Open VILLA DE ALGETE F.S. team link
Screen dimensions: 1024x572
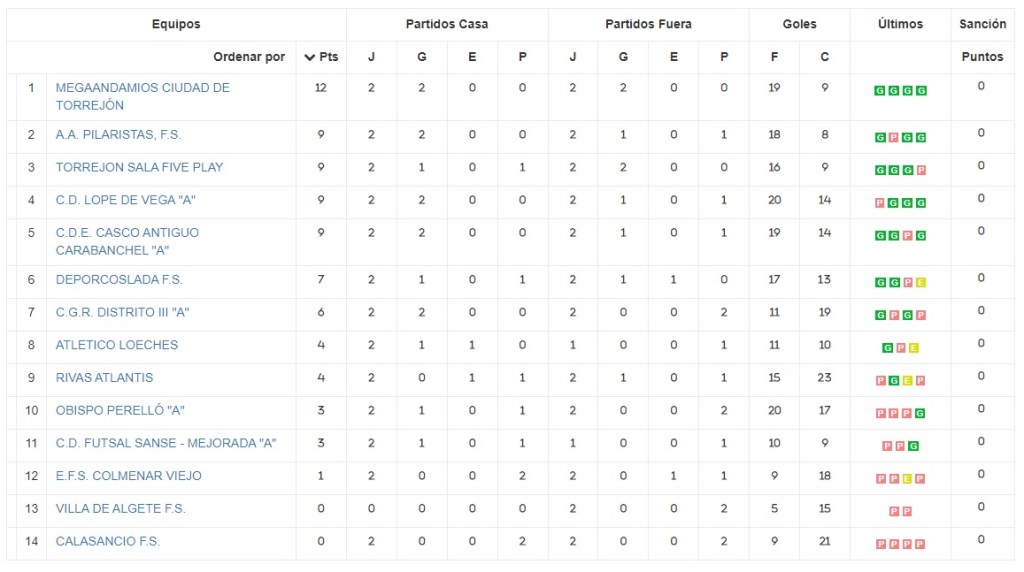(x=120, y=509)
